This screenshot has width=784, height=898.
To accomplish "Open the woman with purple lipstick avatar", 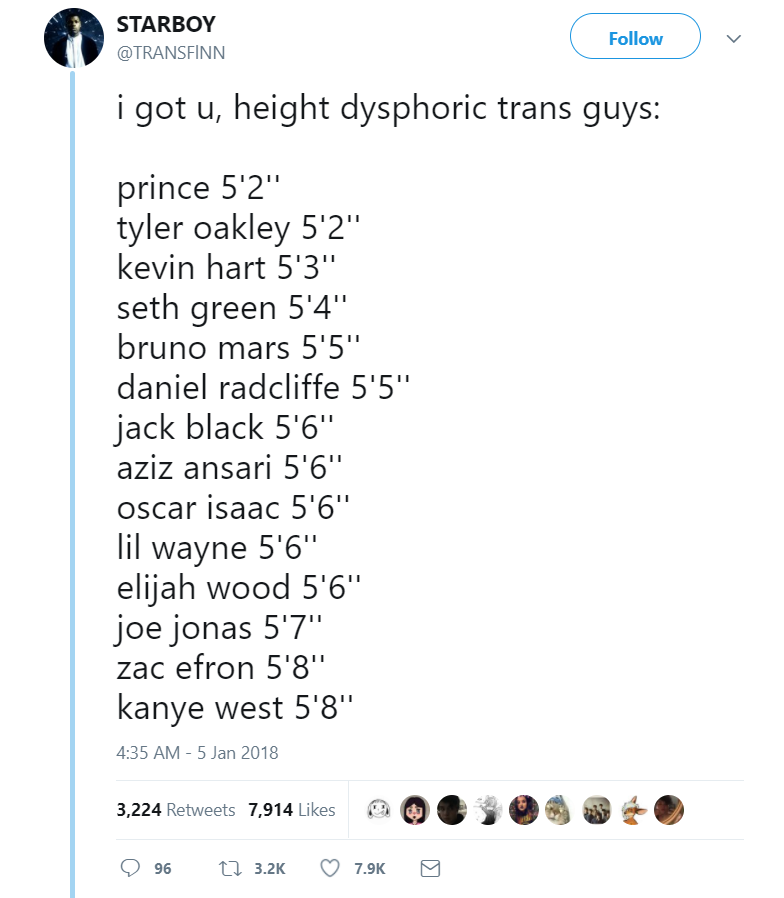I will [523, 810].
